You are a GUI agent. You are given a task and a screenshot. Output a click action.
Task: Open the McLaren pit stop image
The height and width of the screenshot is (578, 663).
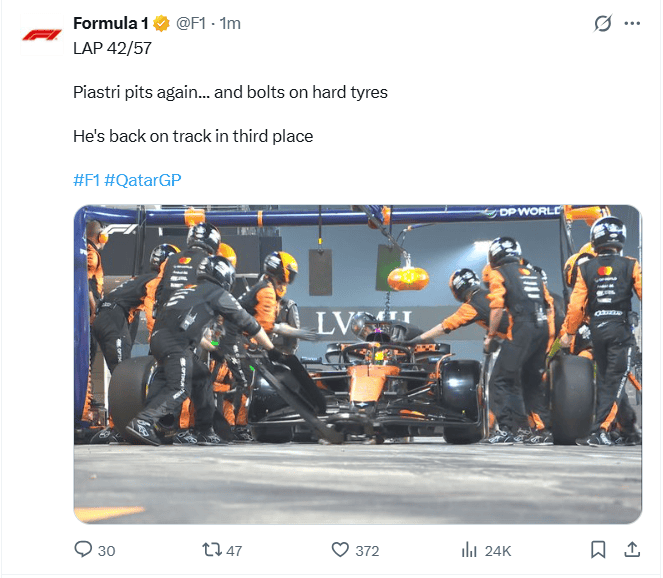[358, 364]
